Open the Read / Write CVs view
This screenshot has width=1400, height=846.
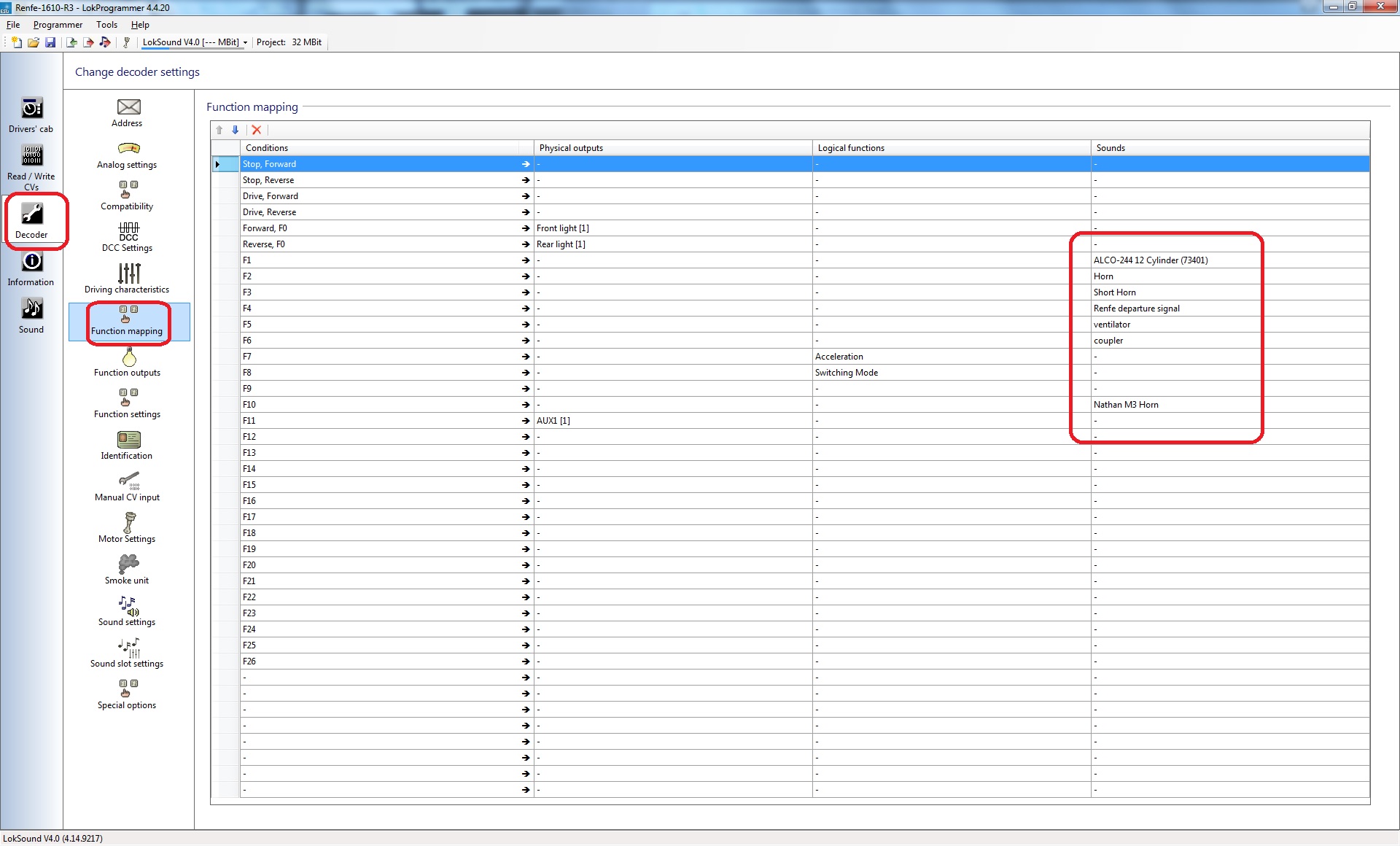click(x=31, y=167)
